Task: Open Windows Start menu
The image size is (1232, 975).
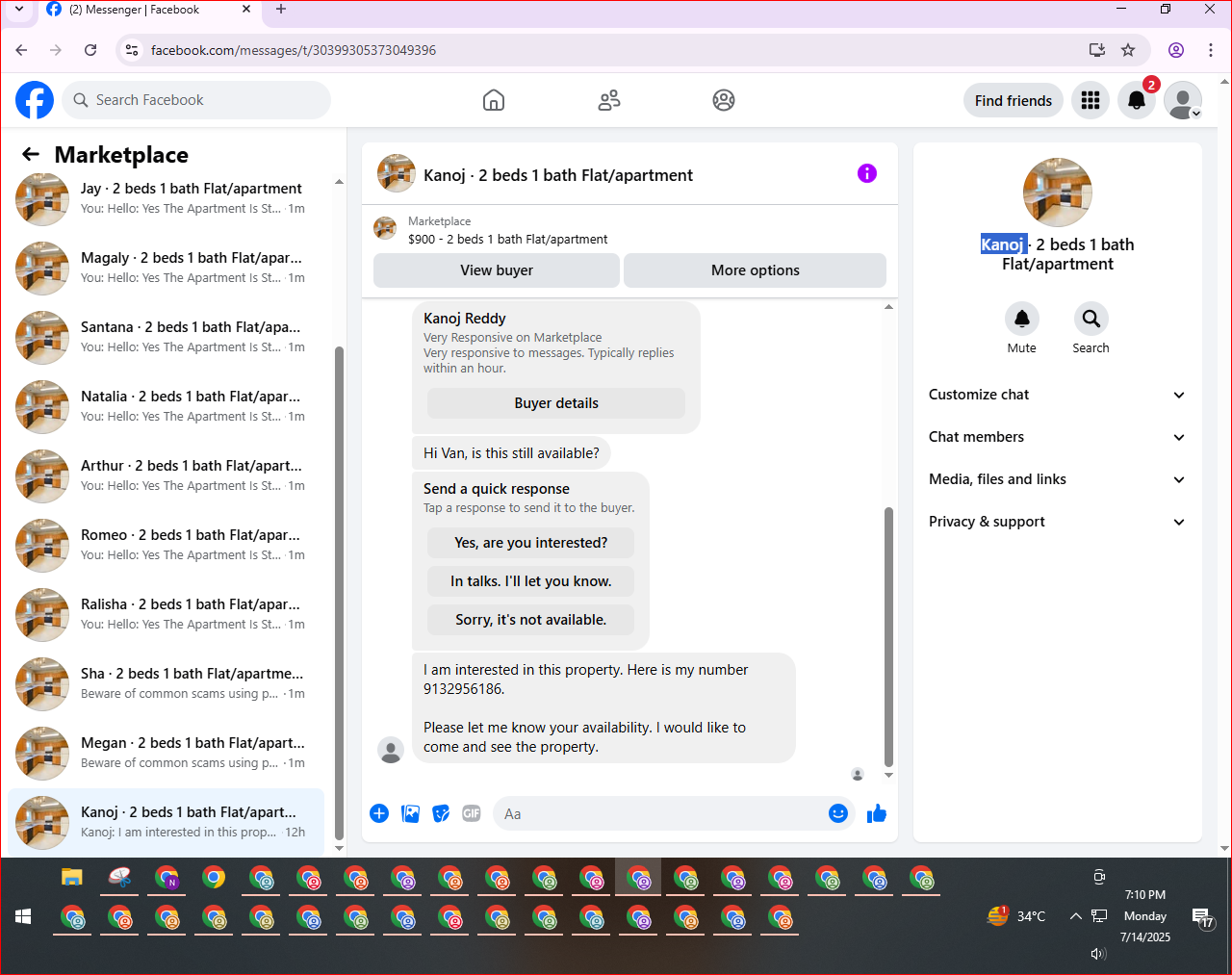Action: 23,916
